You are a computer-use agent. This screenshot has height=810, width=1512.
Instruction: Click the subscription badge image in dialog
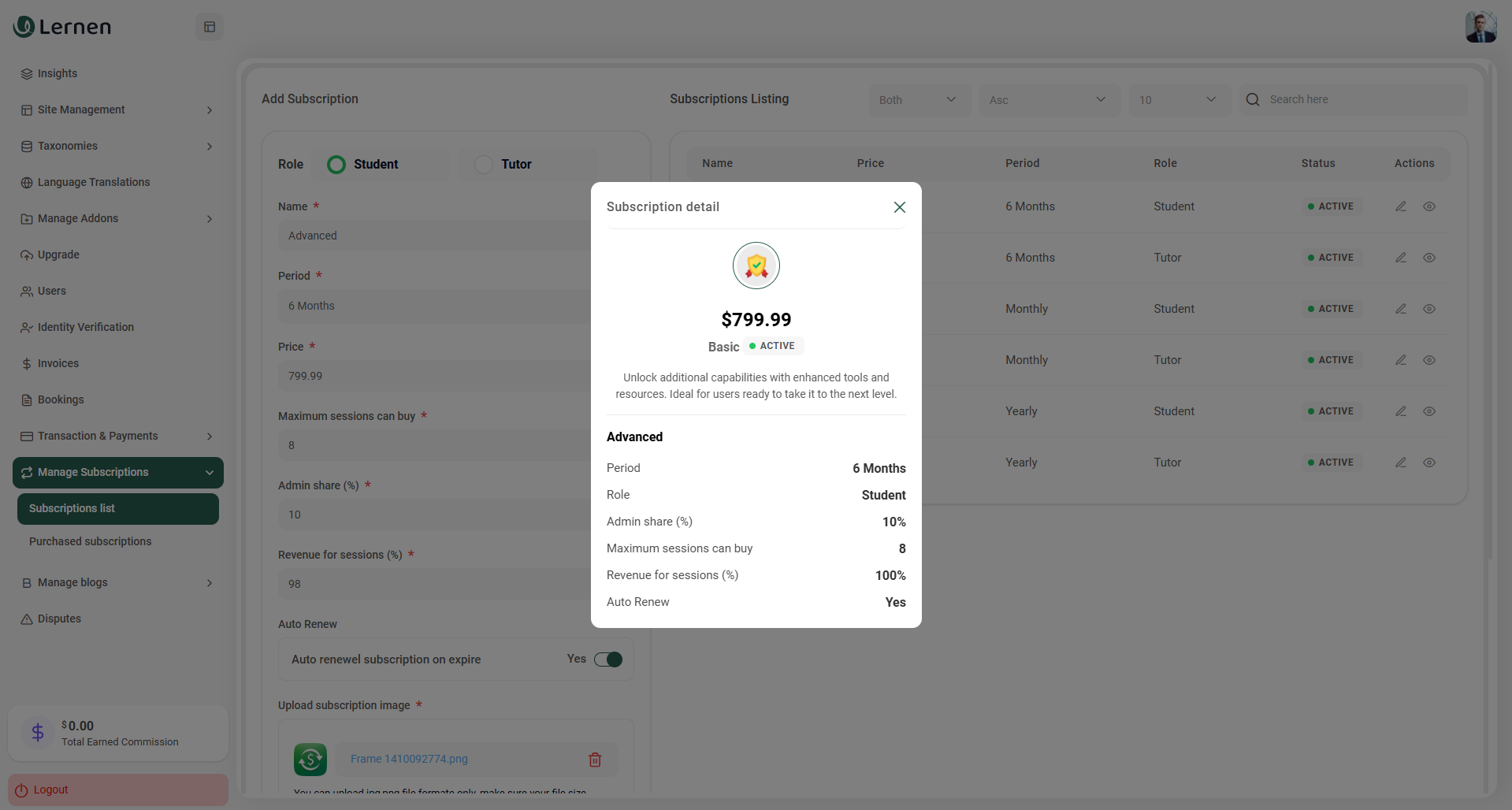pyautogui.click(x=756, y=266)
